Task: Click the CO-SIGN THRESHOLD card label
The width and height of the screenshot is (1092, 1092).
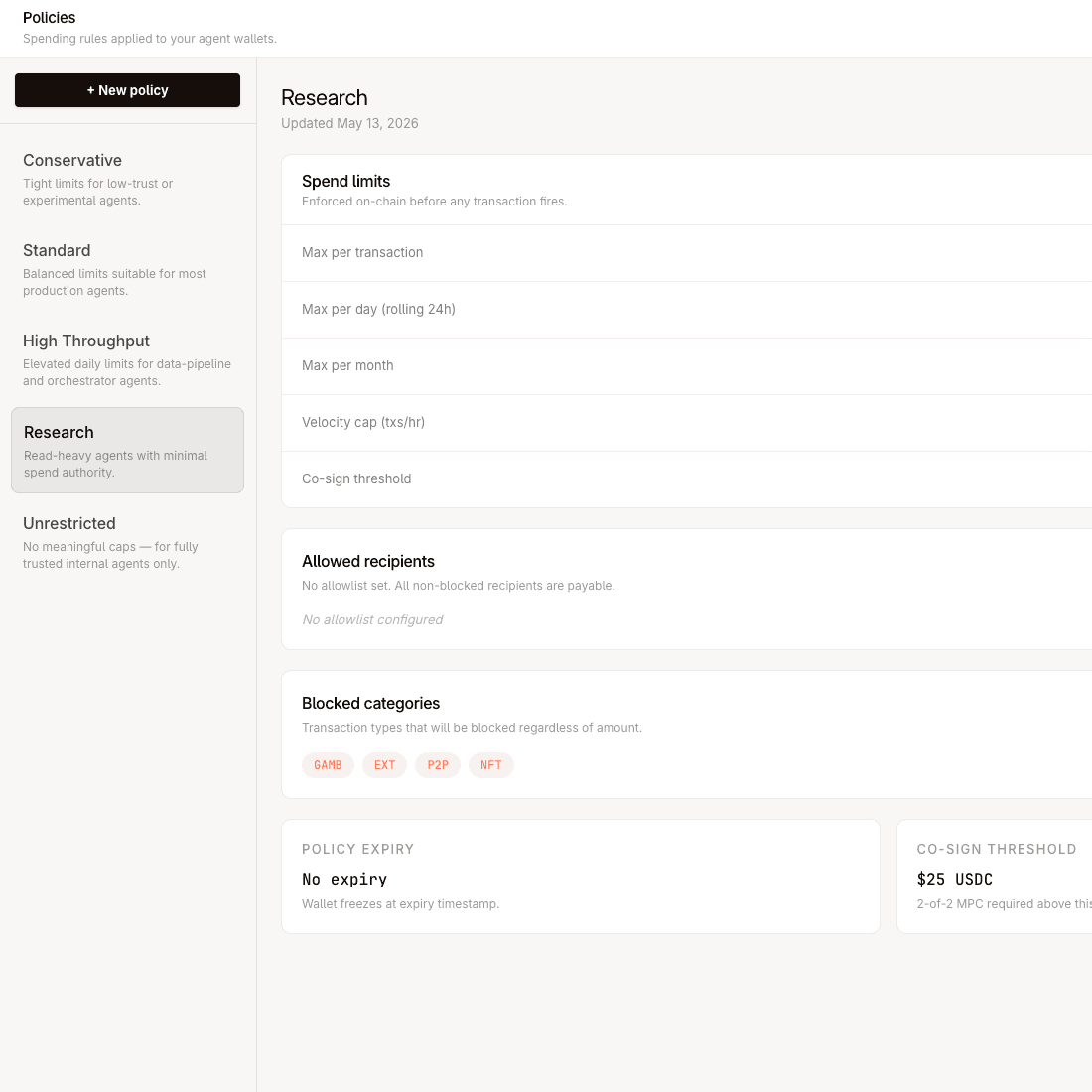Action: click(x=997, y=849)
